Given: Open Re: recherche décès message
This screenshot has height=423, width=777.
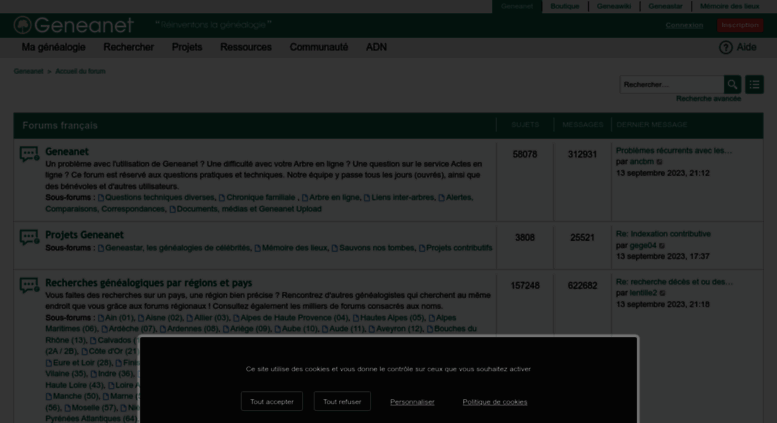Looking at the screenshot, I should coord(674,282).
